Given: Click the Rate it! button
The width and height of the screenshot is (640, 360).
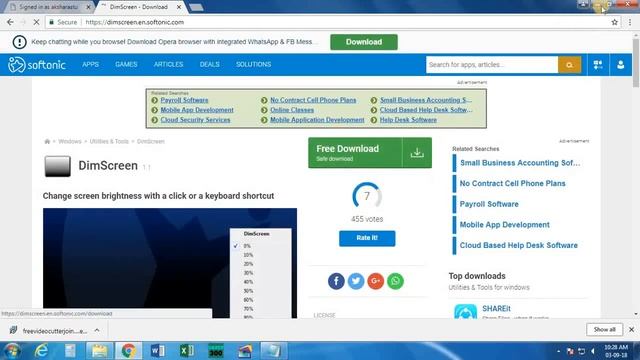Looking at the screenshot, I should tap(367, 238).
